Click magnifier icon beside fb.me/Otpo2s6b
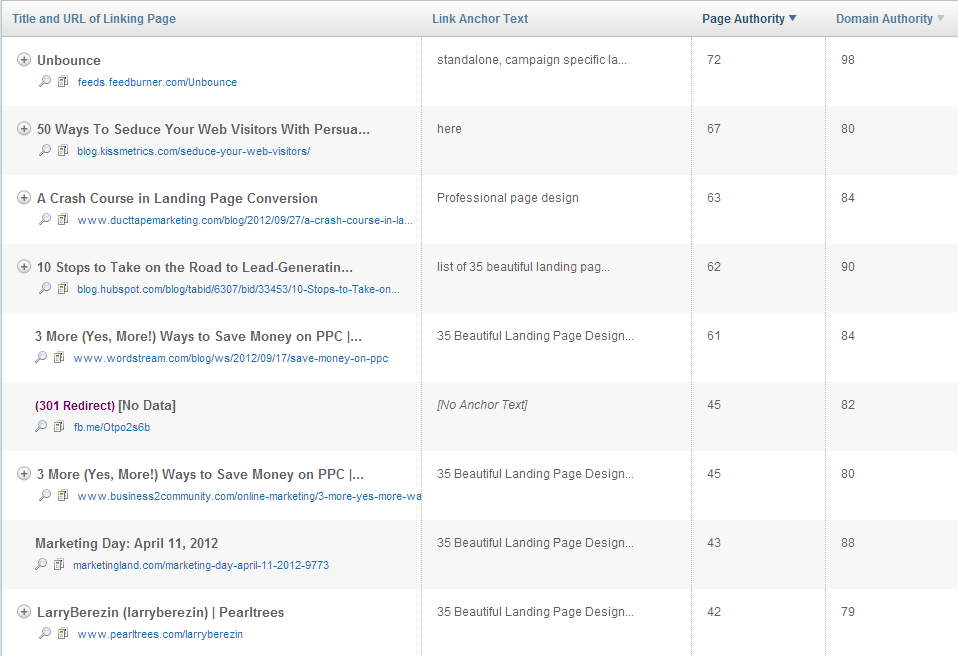 (x=41, y=426)
